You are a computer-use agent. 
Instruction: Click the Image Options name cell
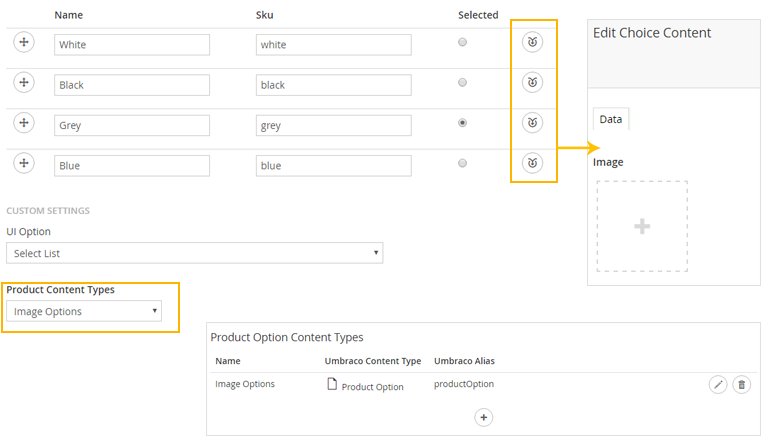(245, 384)
